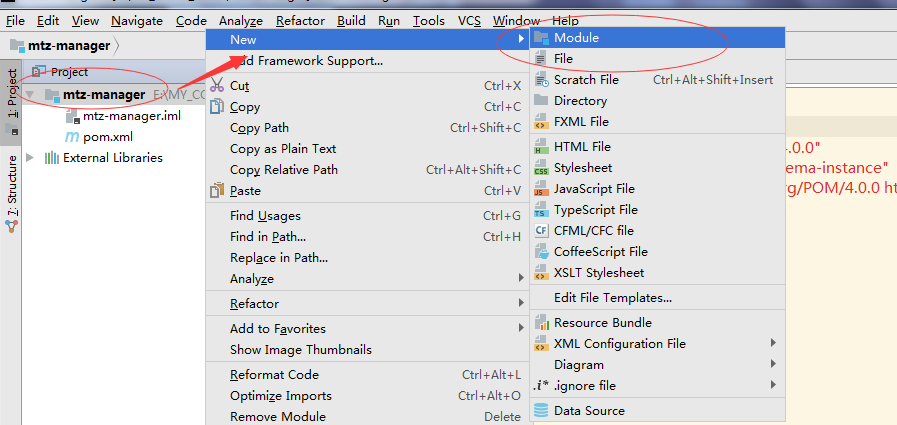The width and height of the screenshot is (897, 425).
Task: Collapse the mtz-manager project tree node
Action: pos(30,95)
